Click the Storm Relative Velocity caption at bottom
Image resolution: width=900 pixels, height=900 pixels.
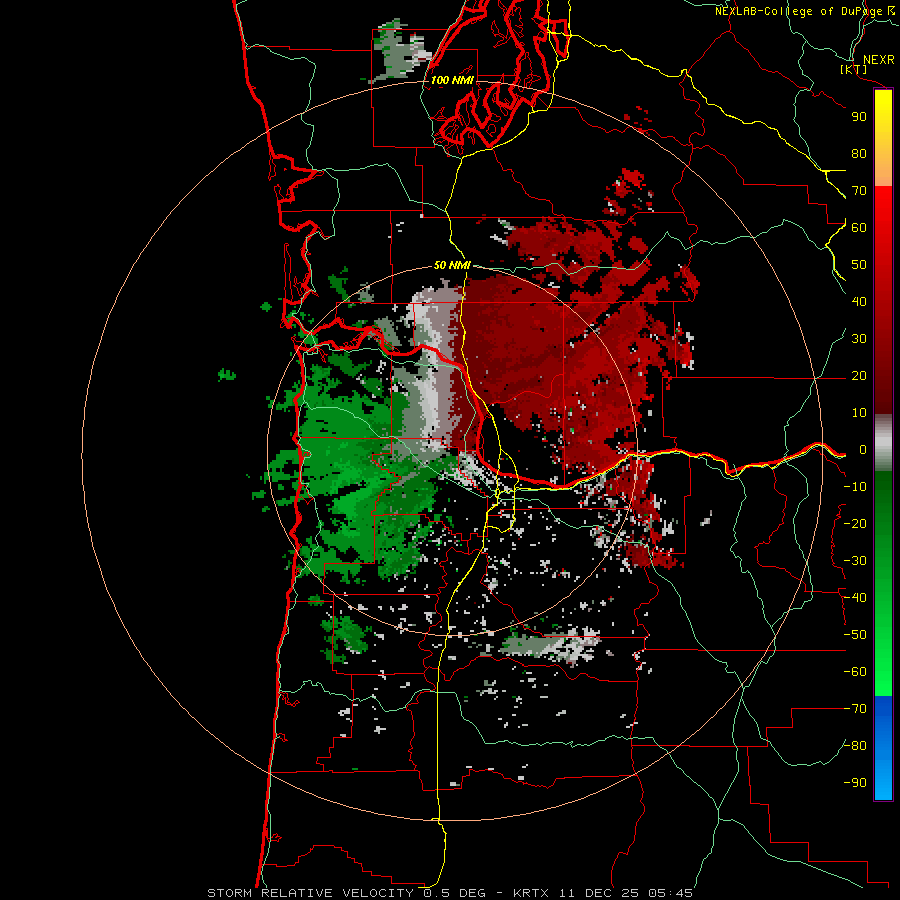pos(450,893)
